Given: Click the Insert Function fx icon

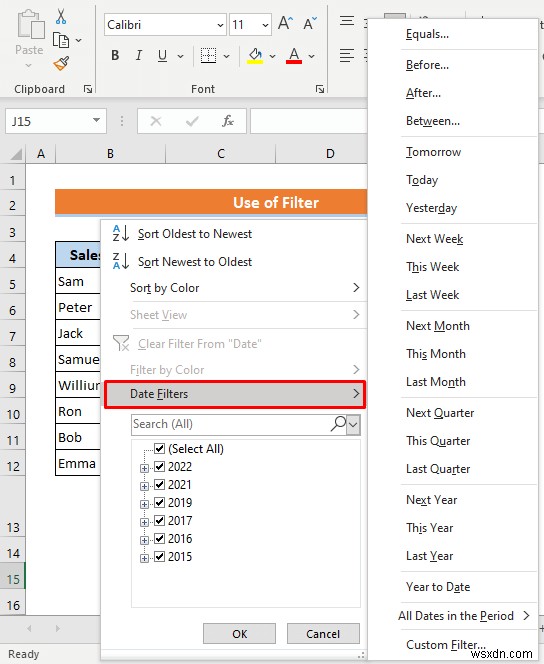Looking at the screenshot, I should point(228,121).
